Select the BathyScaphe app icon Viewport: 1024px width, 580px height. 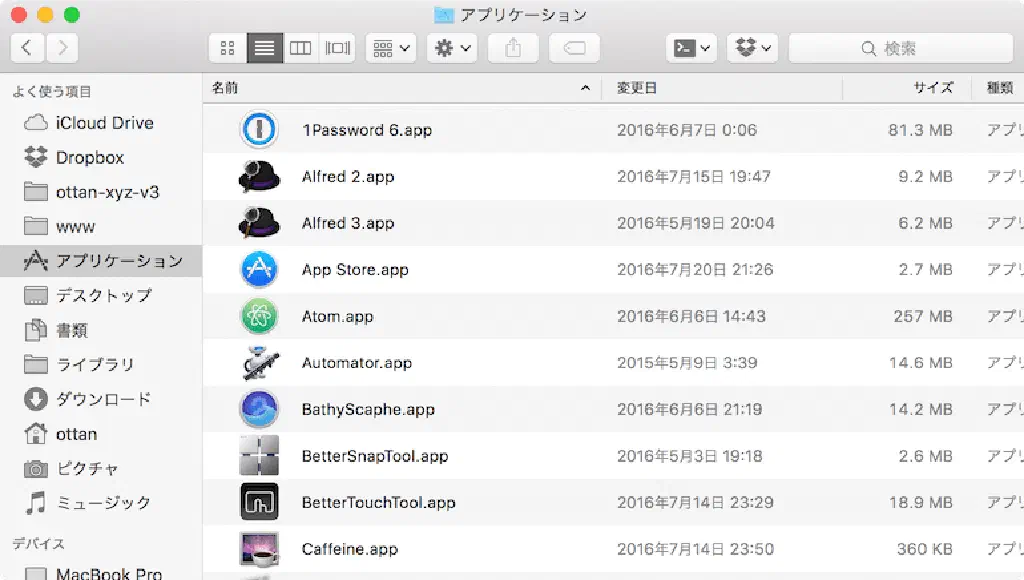[258, 409]
